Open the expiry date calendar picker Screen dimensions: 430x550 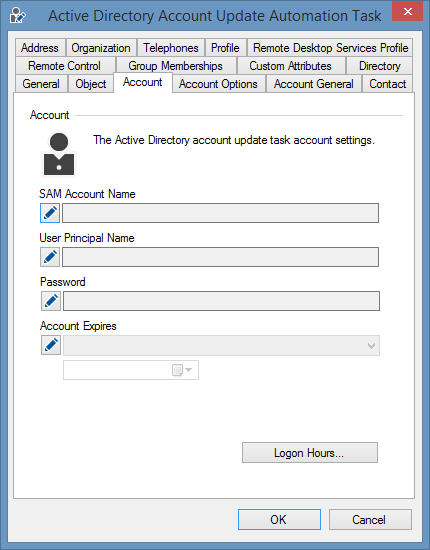pyautogui.click(x=182, y=370)
